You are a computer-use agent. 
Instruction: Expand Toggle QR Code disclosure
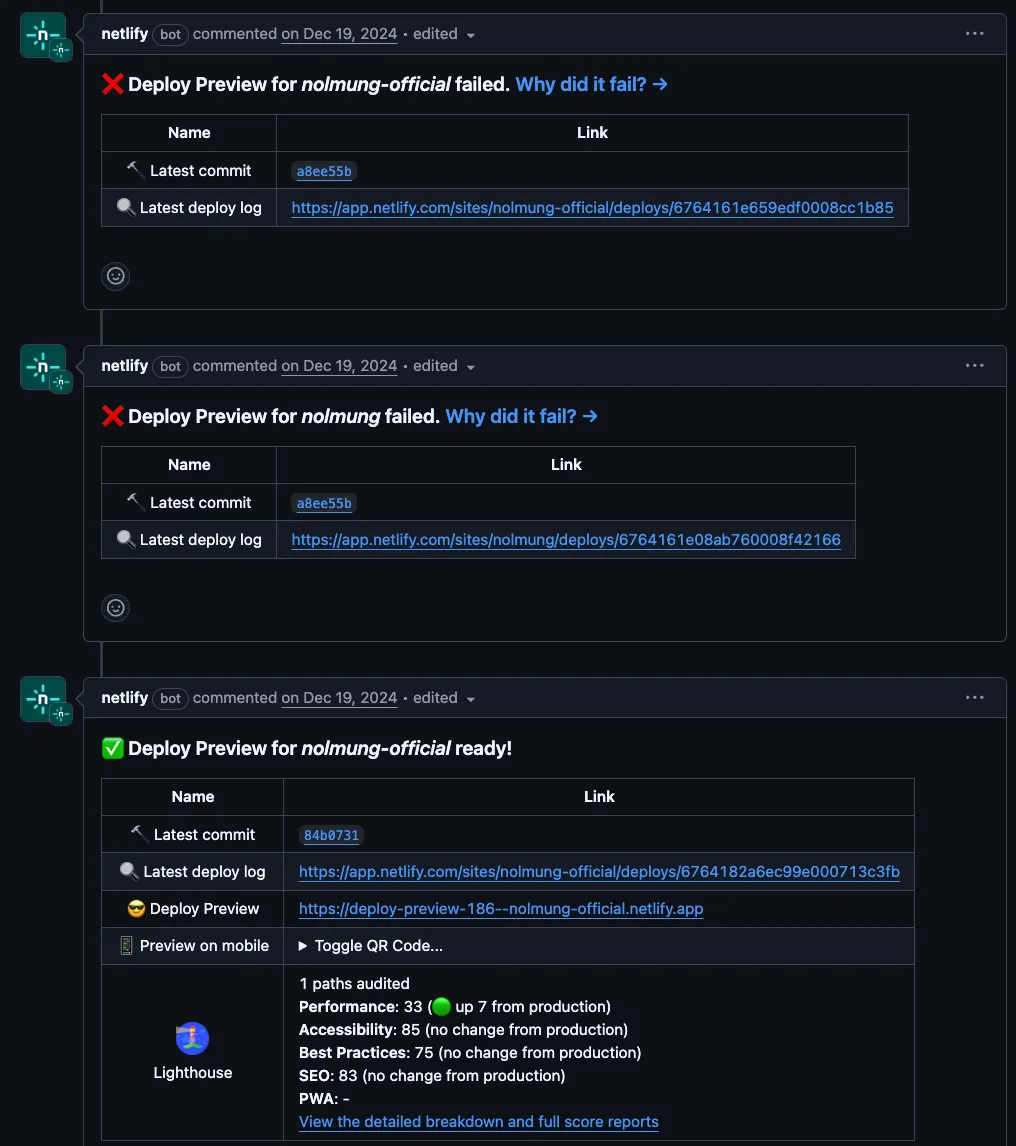(371, 946)
